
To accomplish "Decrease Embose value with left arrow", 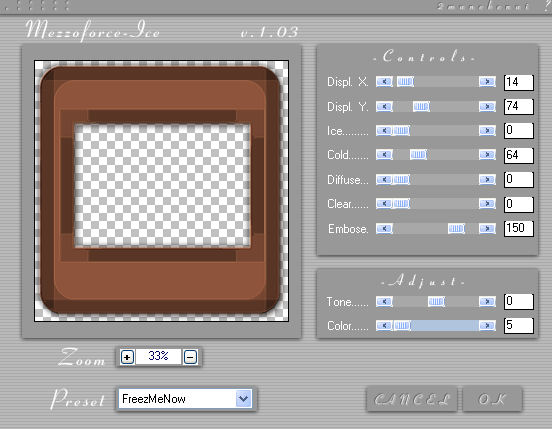I will click(x=384, y=229).
